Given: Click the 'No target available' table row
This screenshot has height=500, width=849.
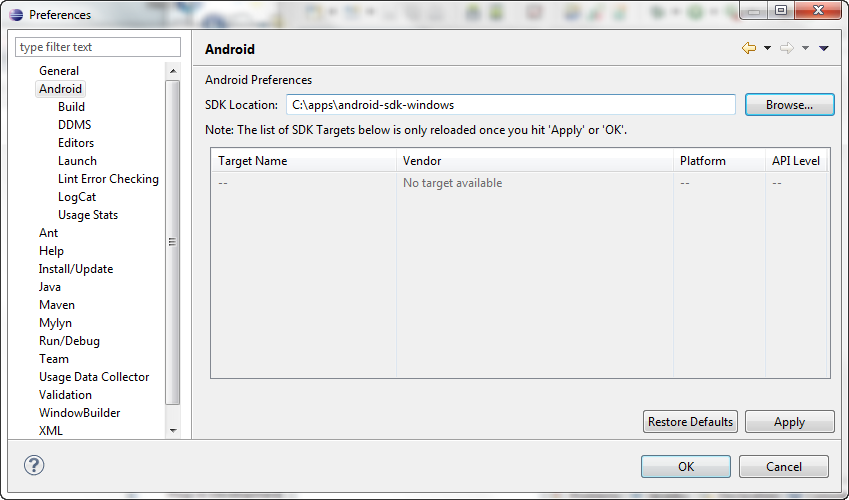Looking at the screenshot, I should click(x=520, y=183).
